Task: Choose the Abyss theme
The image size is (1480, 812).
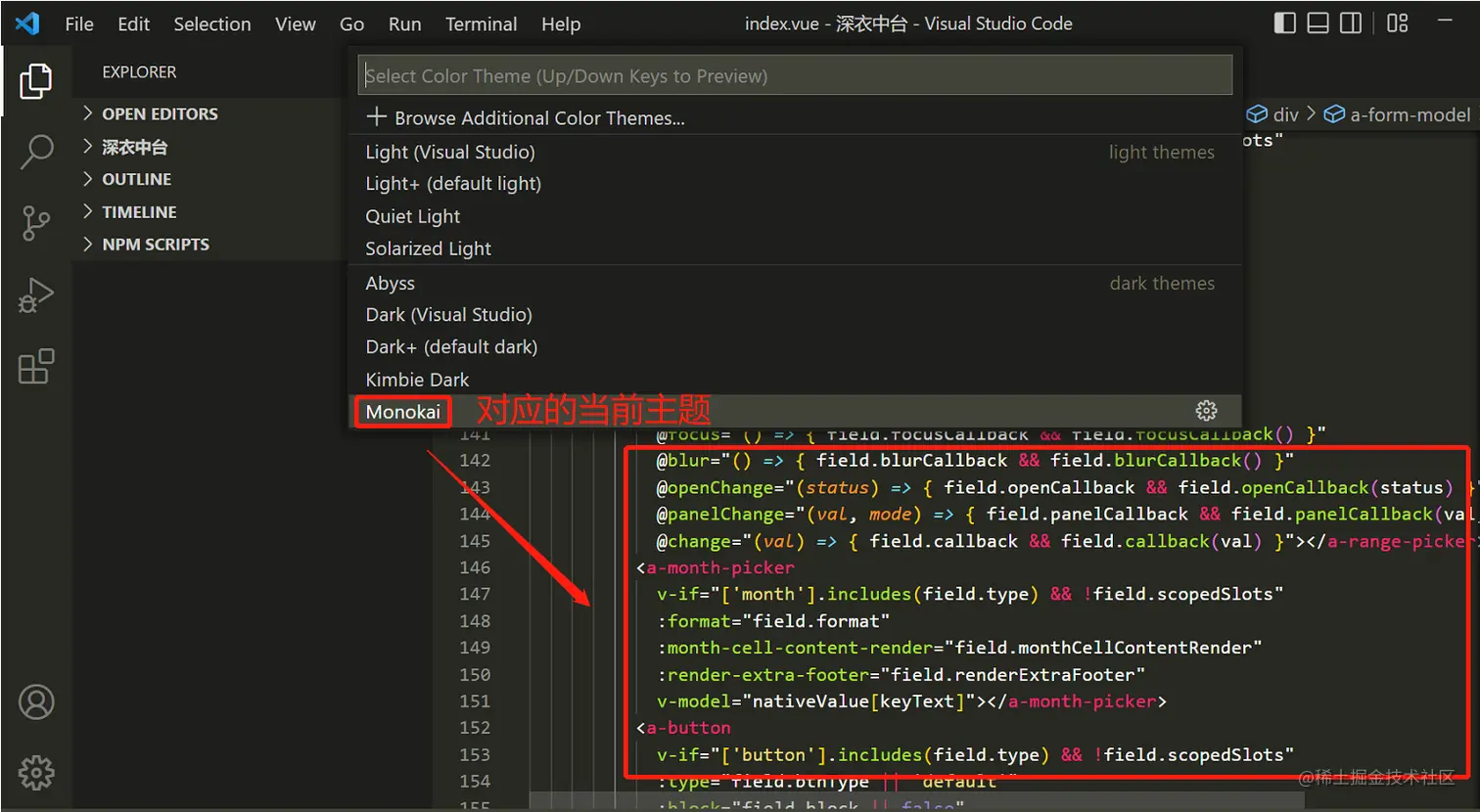Action: pyautogui.click(x=795, y=283)
